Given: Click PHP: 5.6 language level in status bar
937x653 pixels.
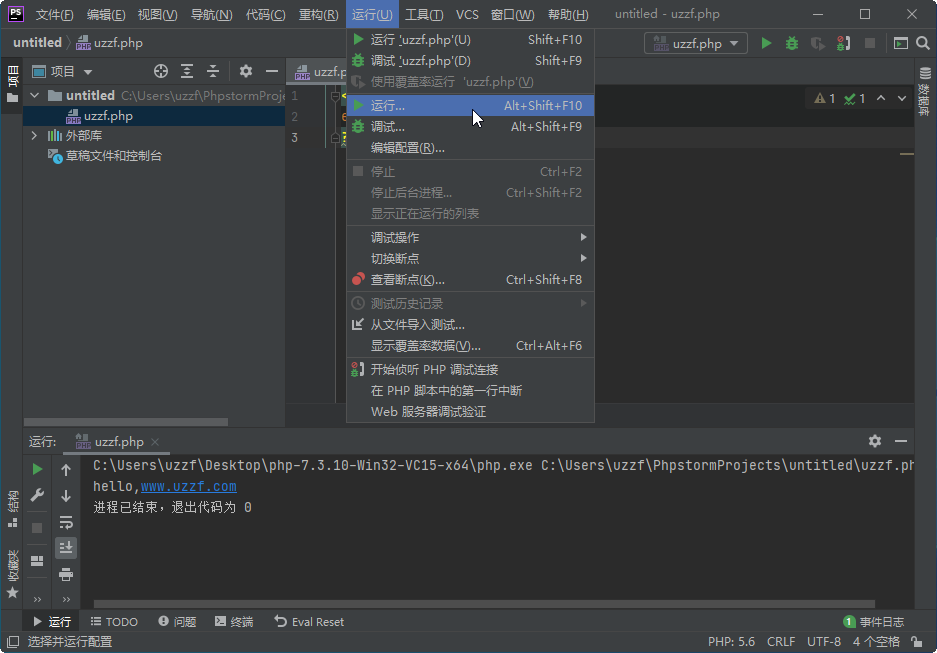Looking at the screenshot, I should coord(731,642).
